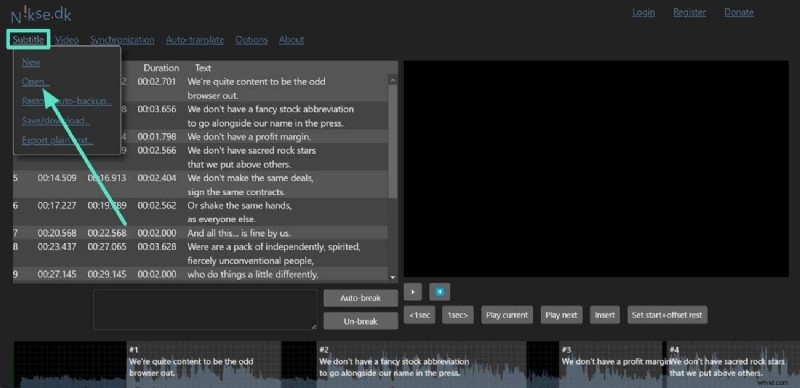Click start time 00:20.568 in row 7
The height and width of the screenshot is (388, 800).
[x=57, y=233]
